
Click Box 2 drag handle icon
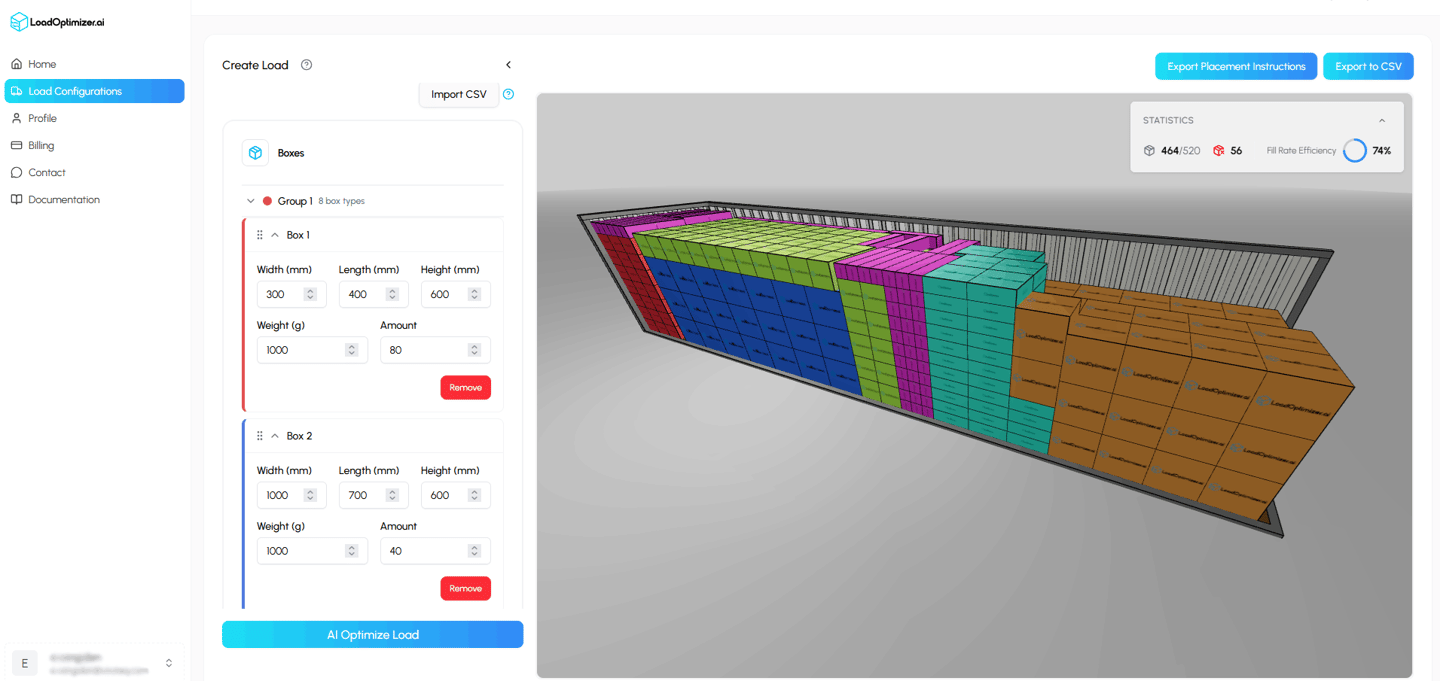(x=260, y=436)
